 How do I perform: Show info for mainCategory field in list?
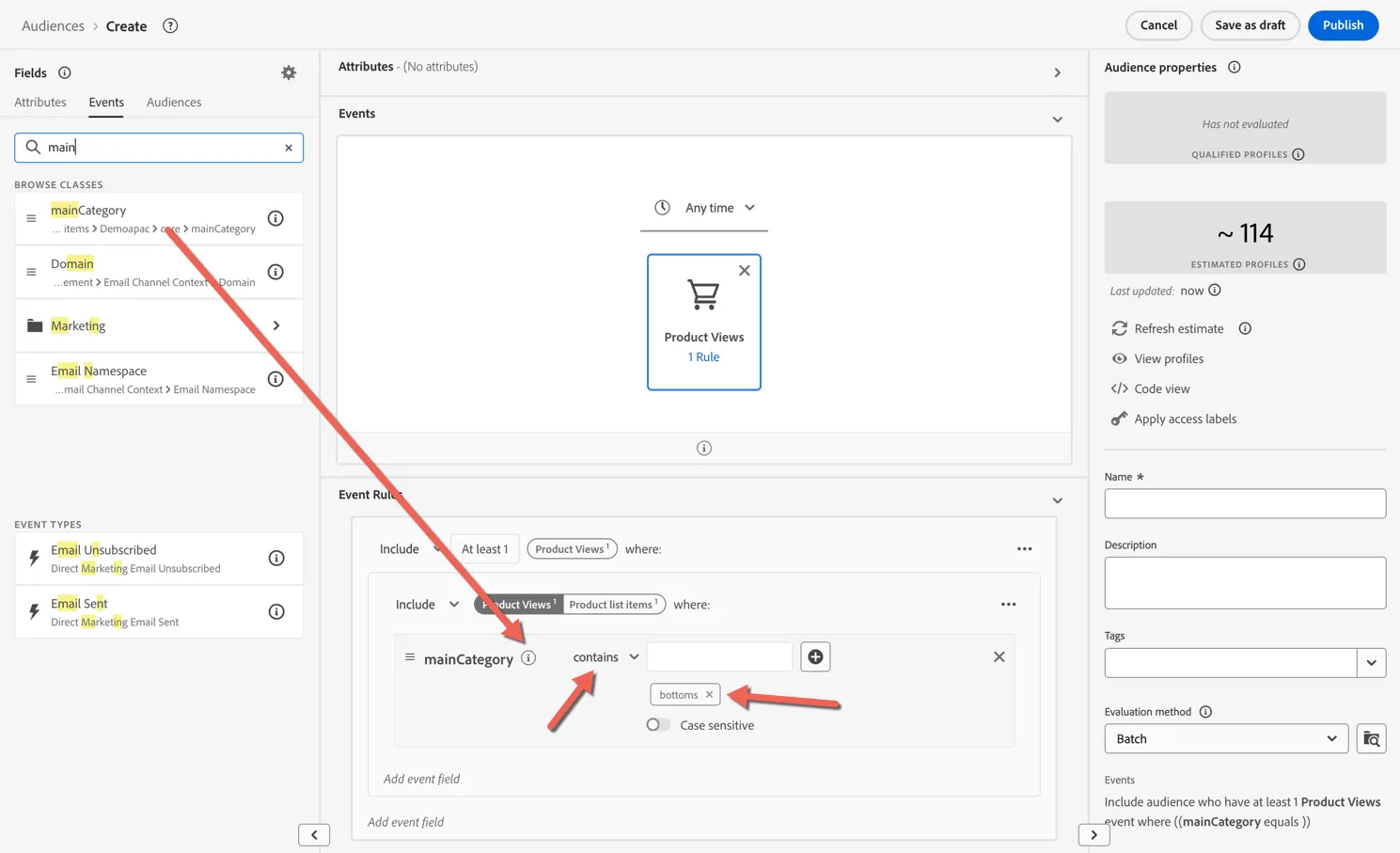point(275,218)
